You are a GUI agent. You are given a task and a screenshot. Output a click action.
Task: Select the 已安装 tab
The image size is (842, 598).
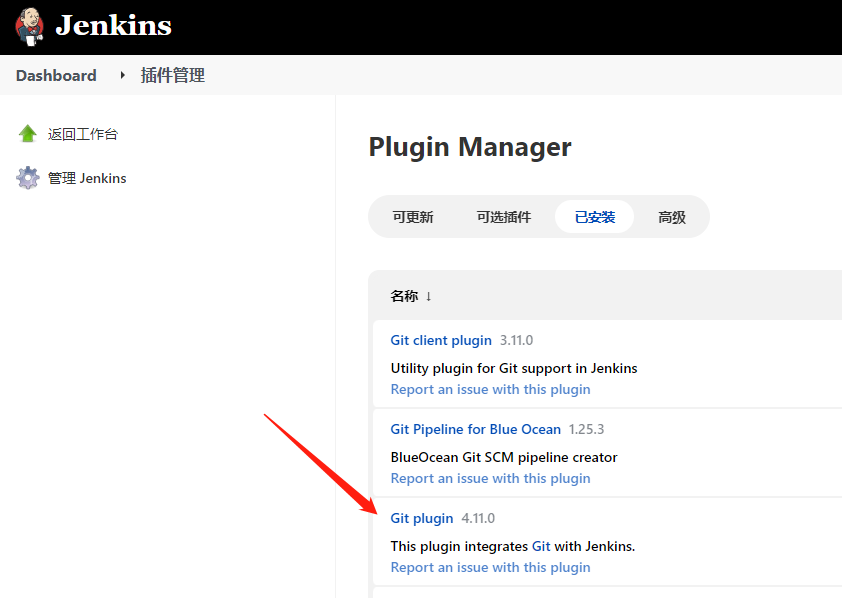(594, 217)
